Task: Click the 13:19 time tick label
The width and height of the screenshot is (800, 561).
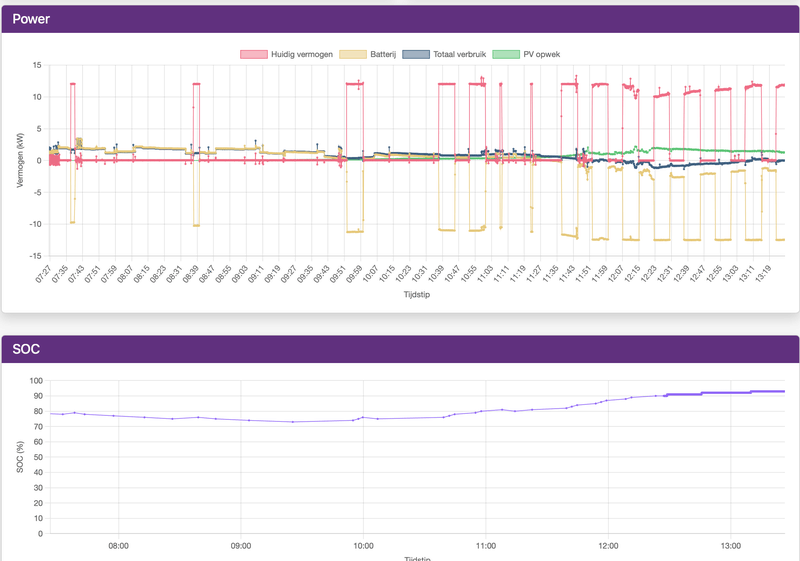Action: pyautogui.click(x=762, y=274)
